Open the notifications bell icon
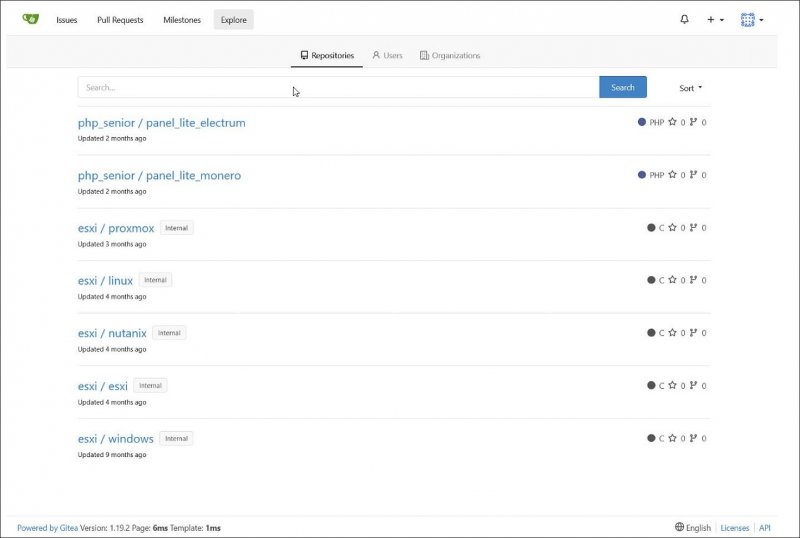The image size is (800, 538). tap(684, 19)
